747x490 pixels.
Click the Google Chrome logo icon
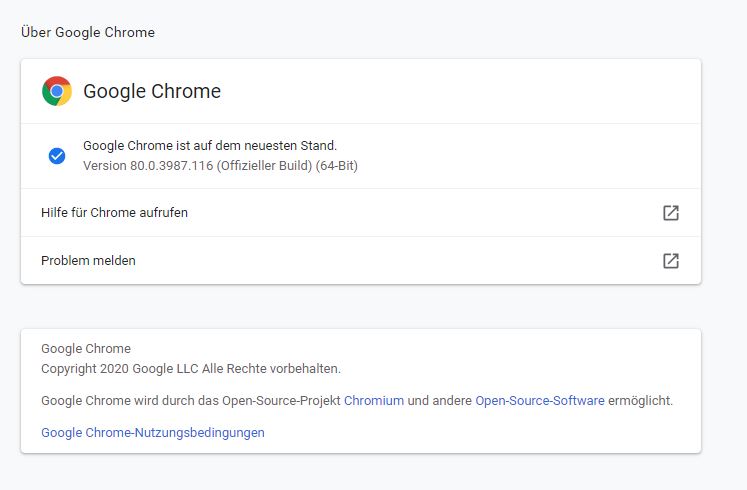[x=57, y=92]
